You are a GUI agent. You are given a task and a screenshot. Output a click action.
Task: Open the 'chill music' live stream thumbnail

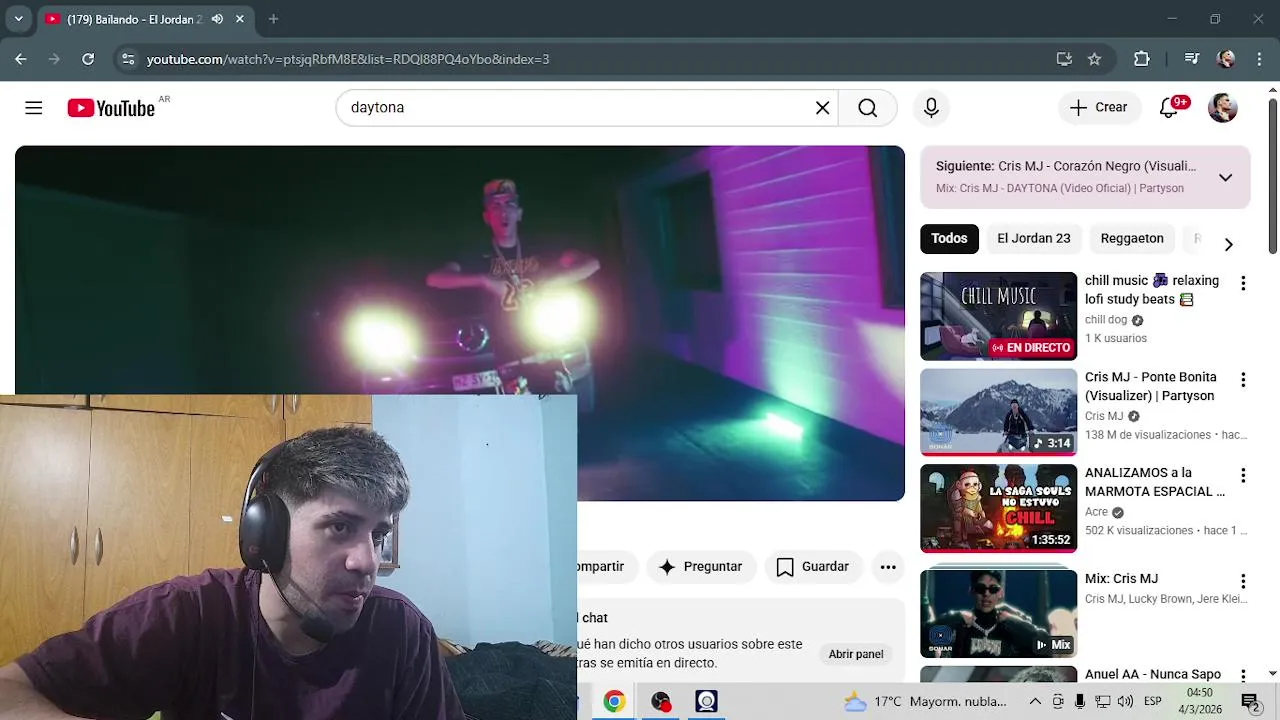(998, 316)
